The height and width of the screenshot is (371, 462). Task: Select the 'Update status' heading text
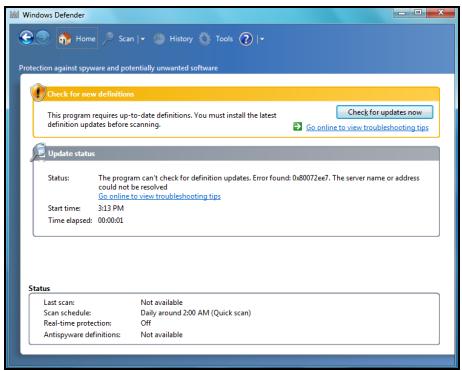[71, 154]
